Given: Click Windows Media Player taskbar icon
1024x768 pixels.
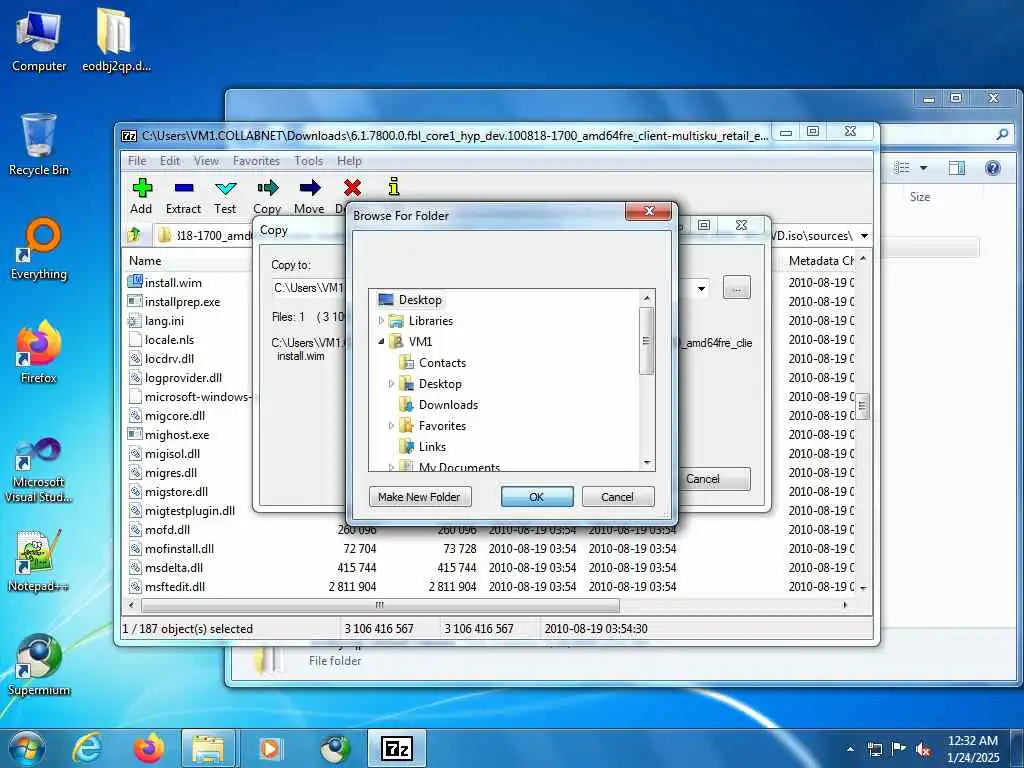Looking at the screenshot, I should 270,748.
